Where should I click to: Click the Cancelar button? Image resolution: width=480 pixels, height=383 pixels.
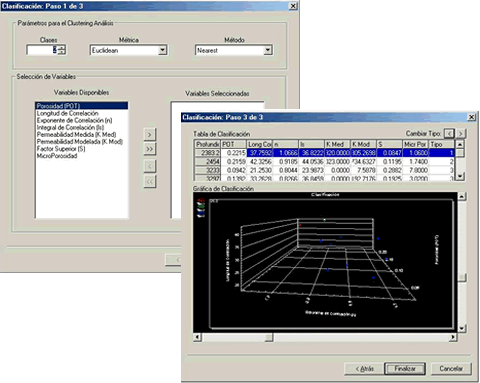click(451, 369)
